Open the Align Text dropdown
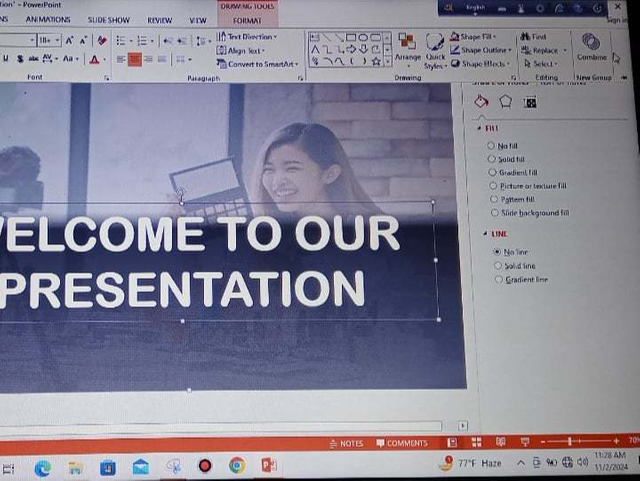Screen dimensions: 640x481 tap(241, 51)
